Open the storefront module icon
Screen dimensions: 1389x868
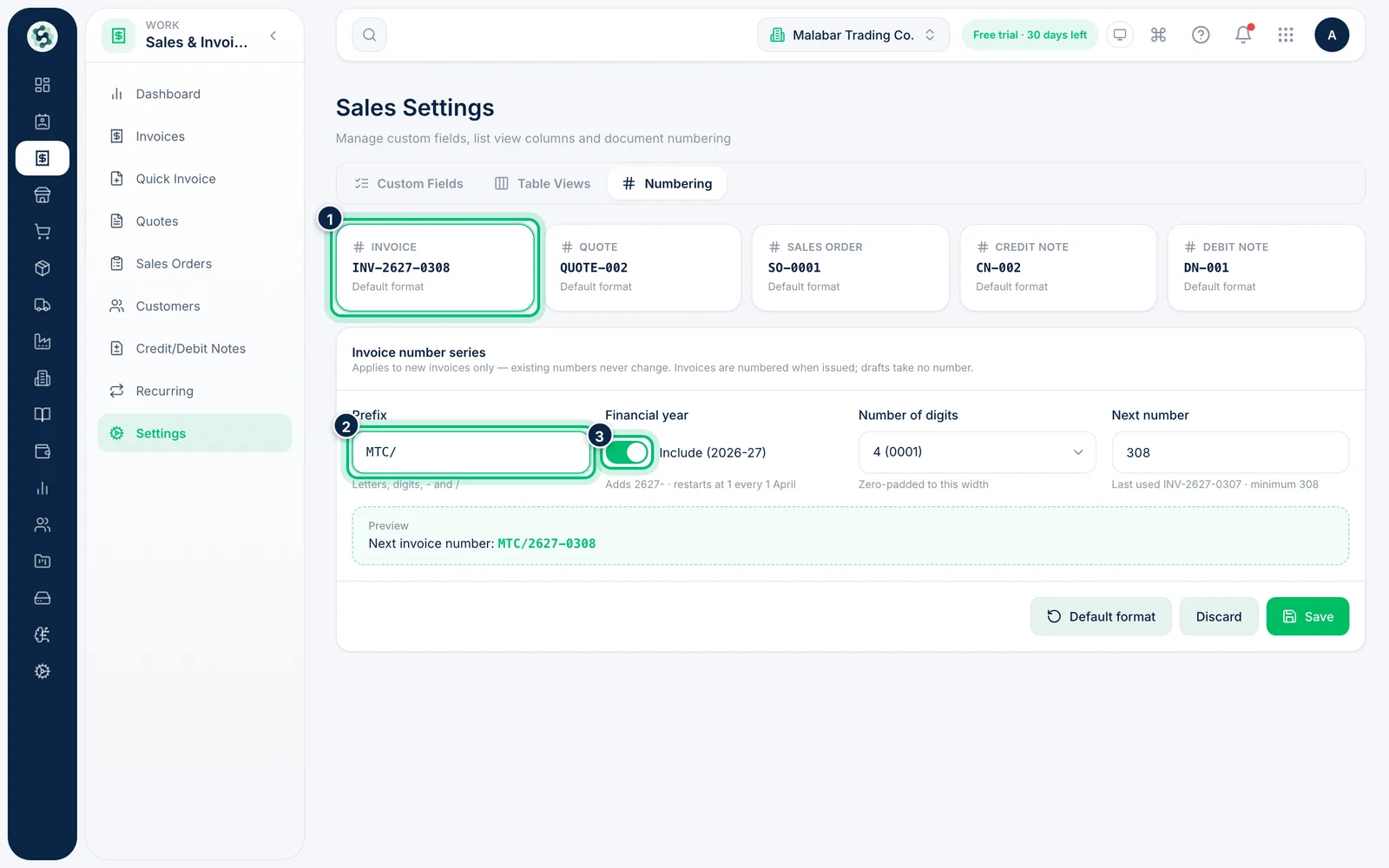(43, 195)
